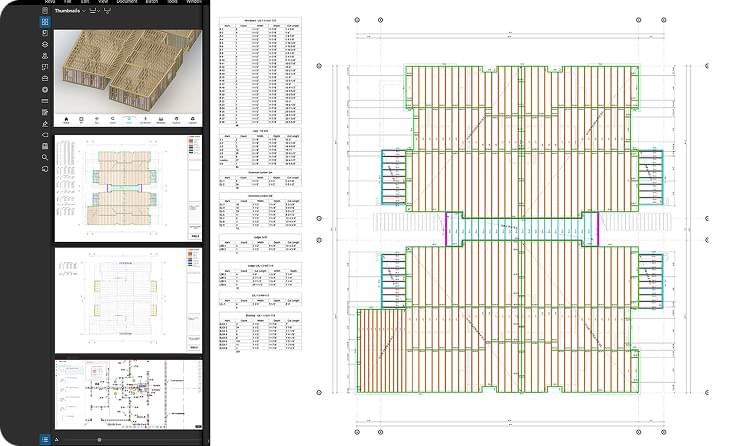Open the Document menu

pos(126,2)
